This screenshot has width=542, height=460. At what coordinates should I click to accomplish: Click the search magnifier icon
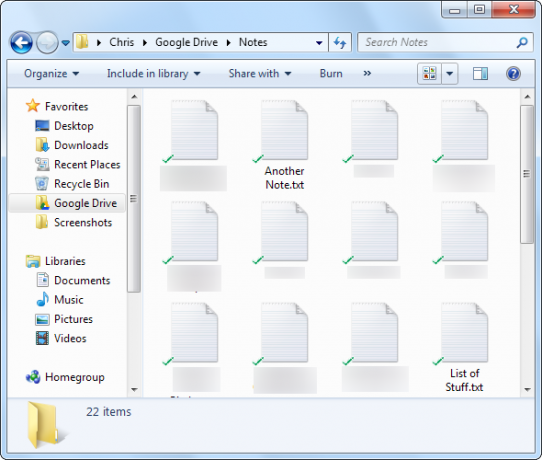(522, 43)
